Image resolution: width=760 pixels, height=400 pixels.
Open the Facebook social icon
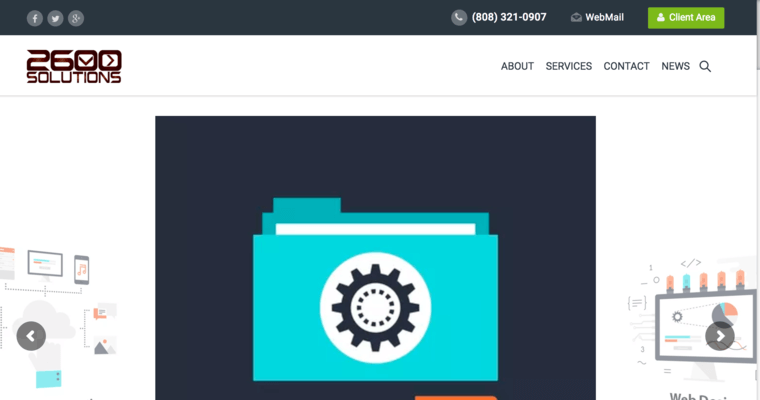(34, 18)
